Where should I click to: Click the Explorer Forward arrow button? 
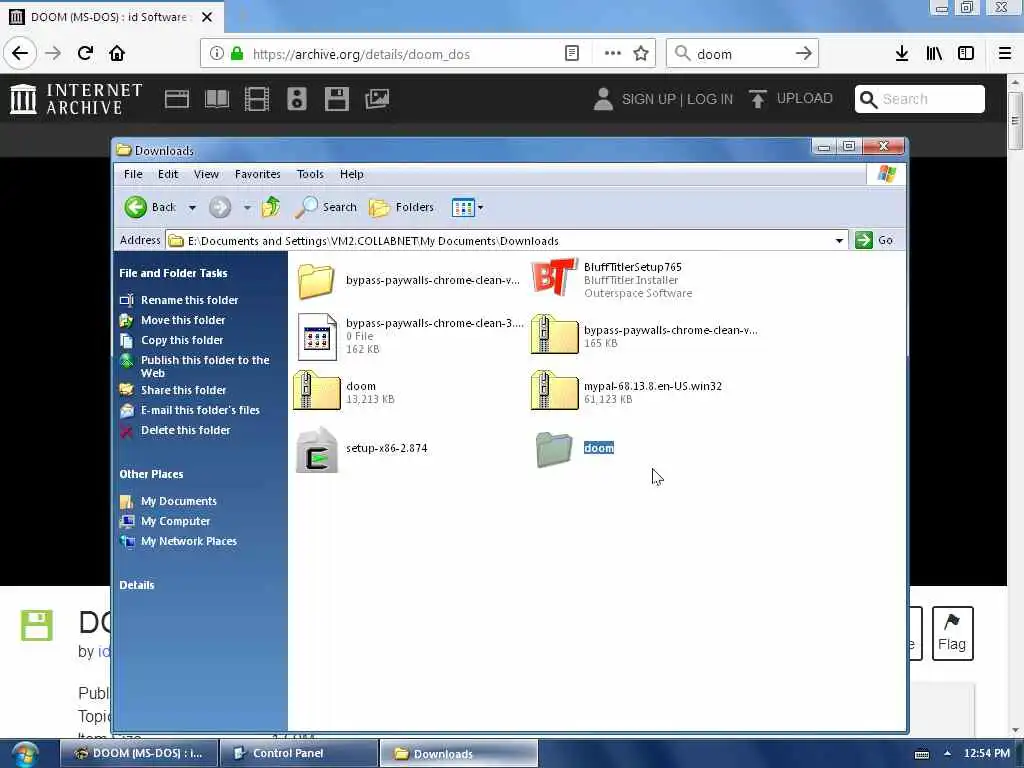pos(220,208)
